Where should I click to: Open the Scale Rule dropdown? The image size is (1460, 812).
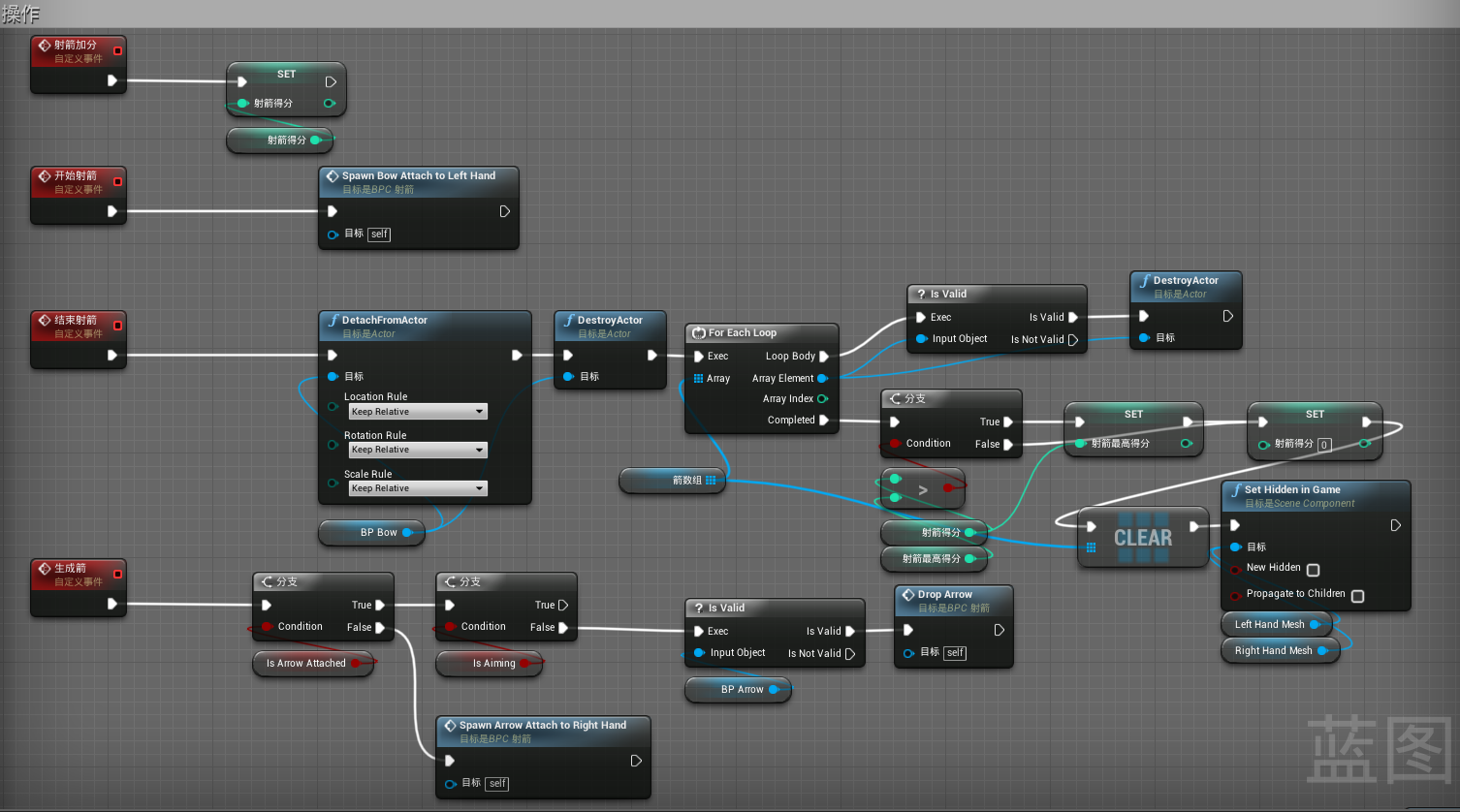point(417,487)
